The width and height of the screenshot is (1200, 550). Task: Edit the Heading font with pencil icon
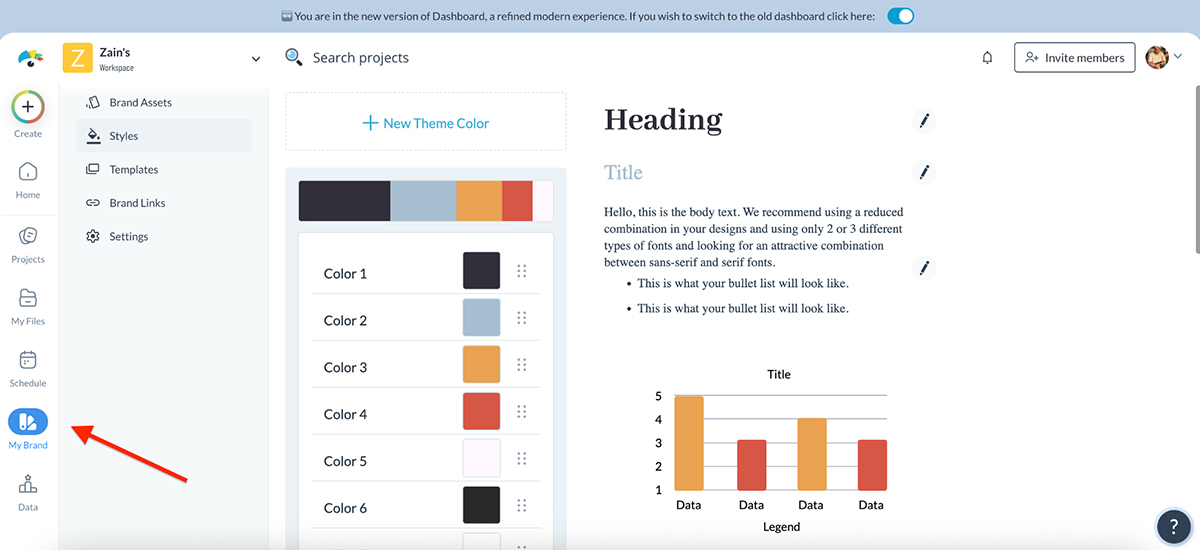click(x=924, y=121)
